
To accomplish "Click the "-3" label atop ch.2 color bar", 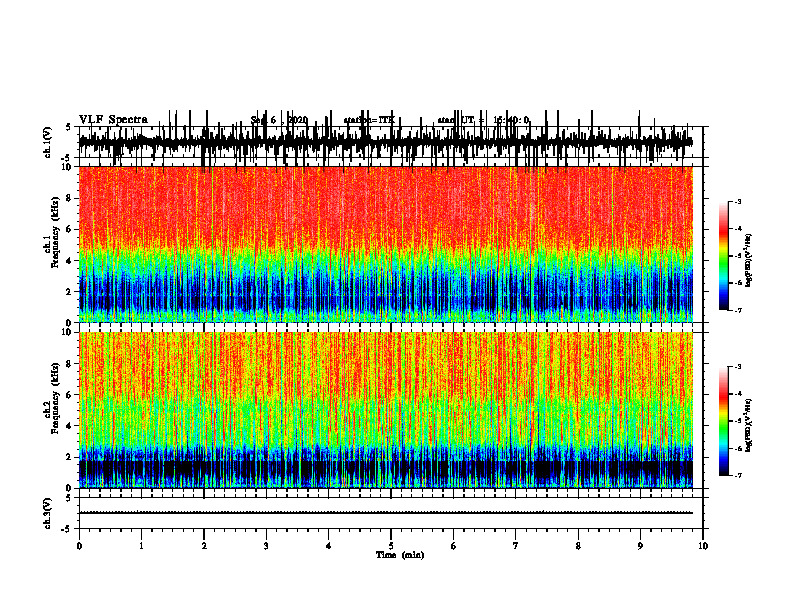I will 738,367.
